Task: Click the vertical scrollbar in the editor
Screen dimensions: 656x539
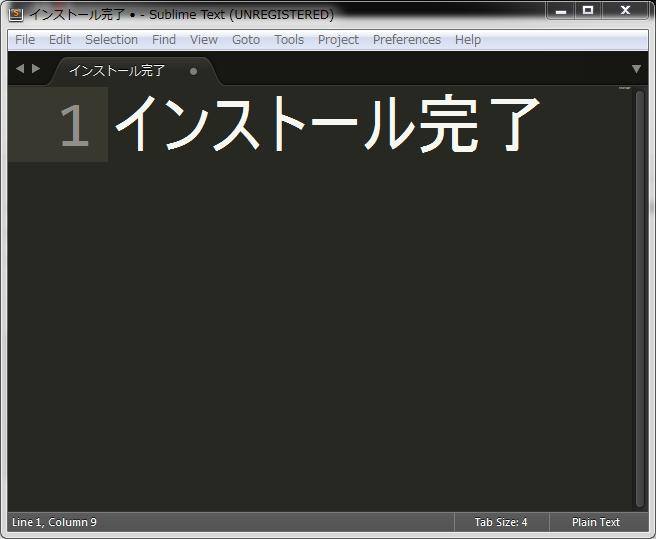Action: [640, 298]
